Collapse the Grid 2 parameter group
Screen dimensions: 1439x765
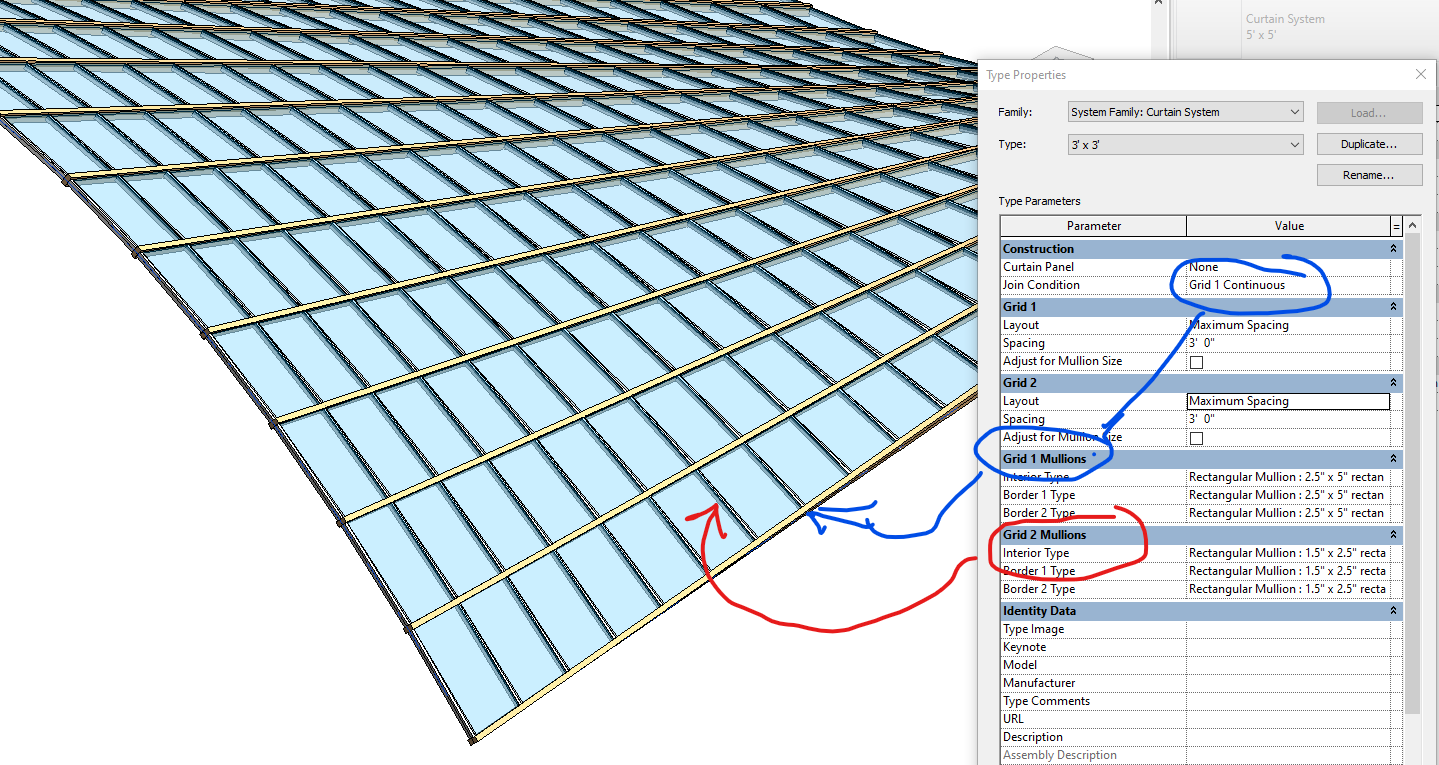click(x=1392, y=382)
